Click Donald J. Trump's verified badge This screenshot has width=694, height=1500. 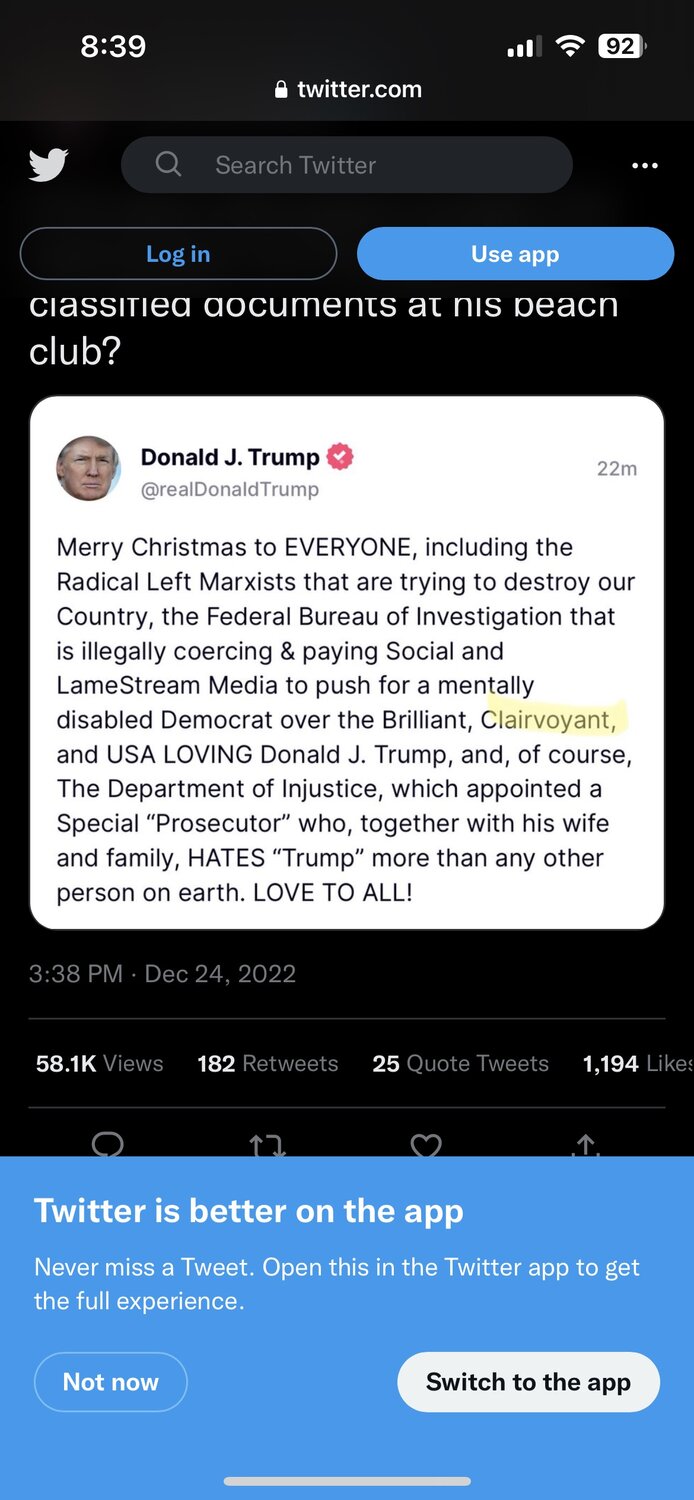click(x=338, y=456)
